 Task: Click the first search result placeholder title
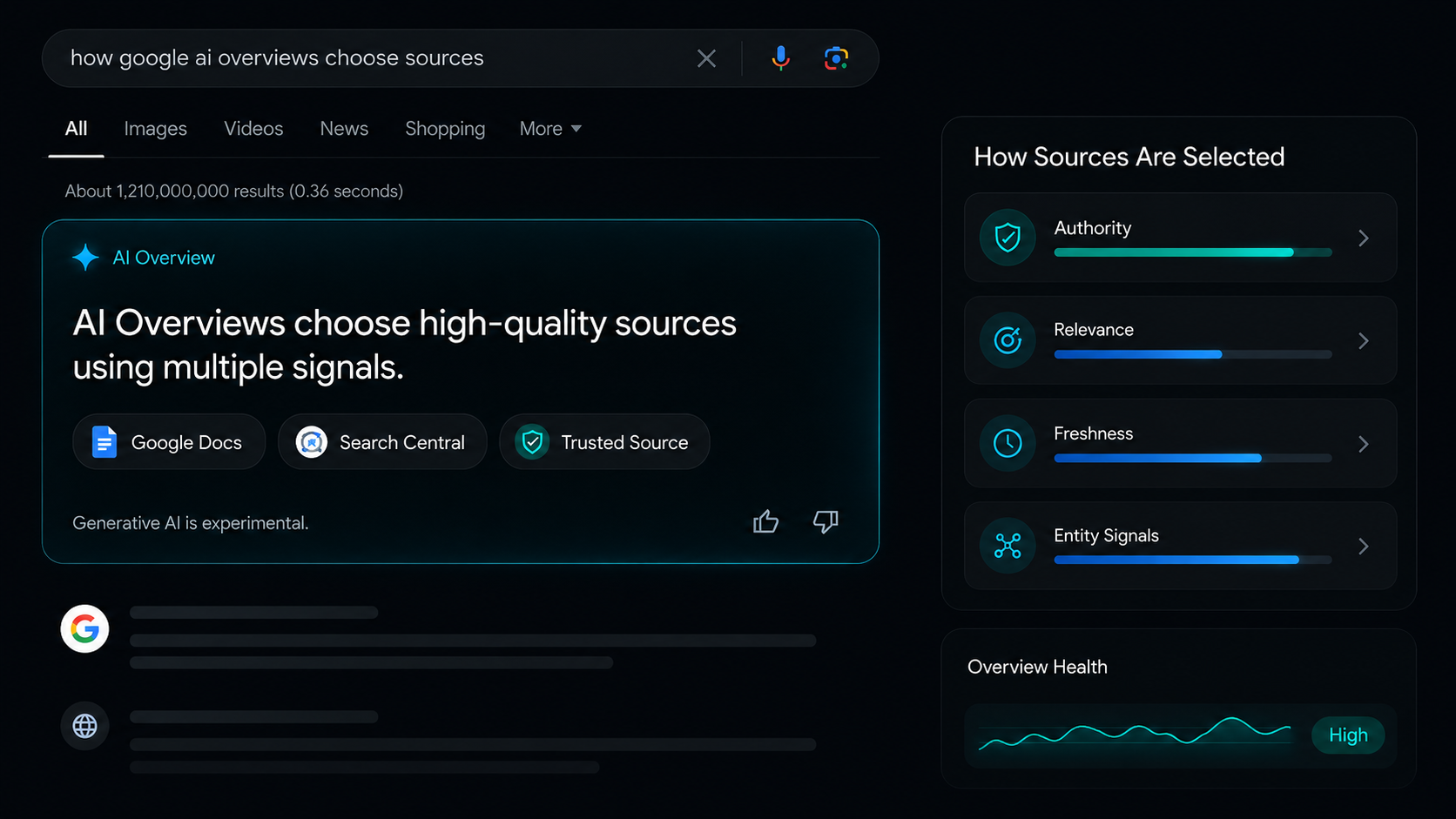(253, 613)
